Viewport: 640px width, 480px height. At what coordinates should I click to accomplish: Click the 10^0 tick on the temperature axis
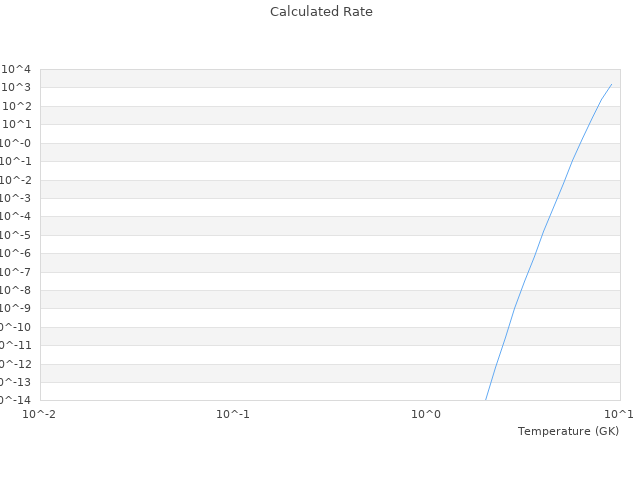(426, 414)
